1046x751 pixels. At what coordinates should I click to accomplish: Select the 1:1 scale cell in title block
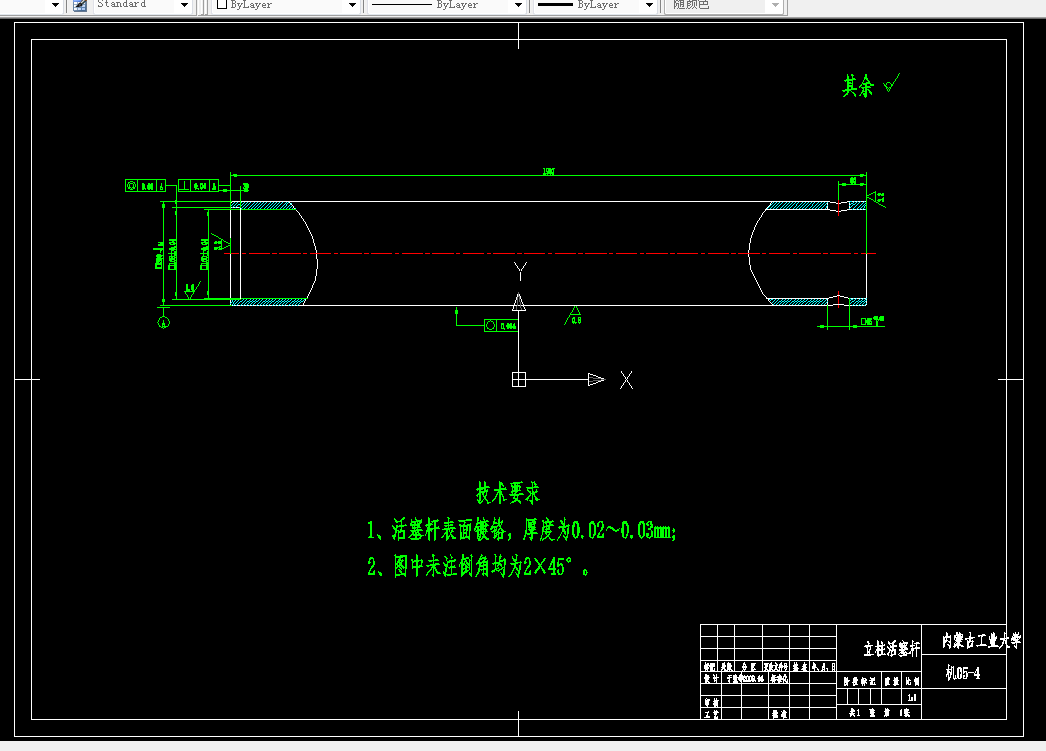[x=912, y=698]
